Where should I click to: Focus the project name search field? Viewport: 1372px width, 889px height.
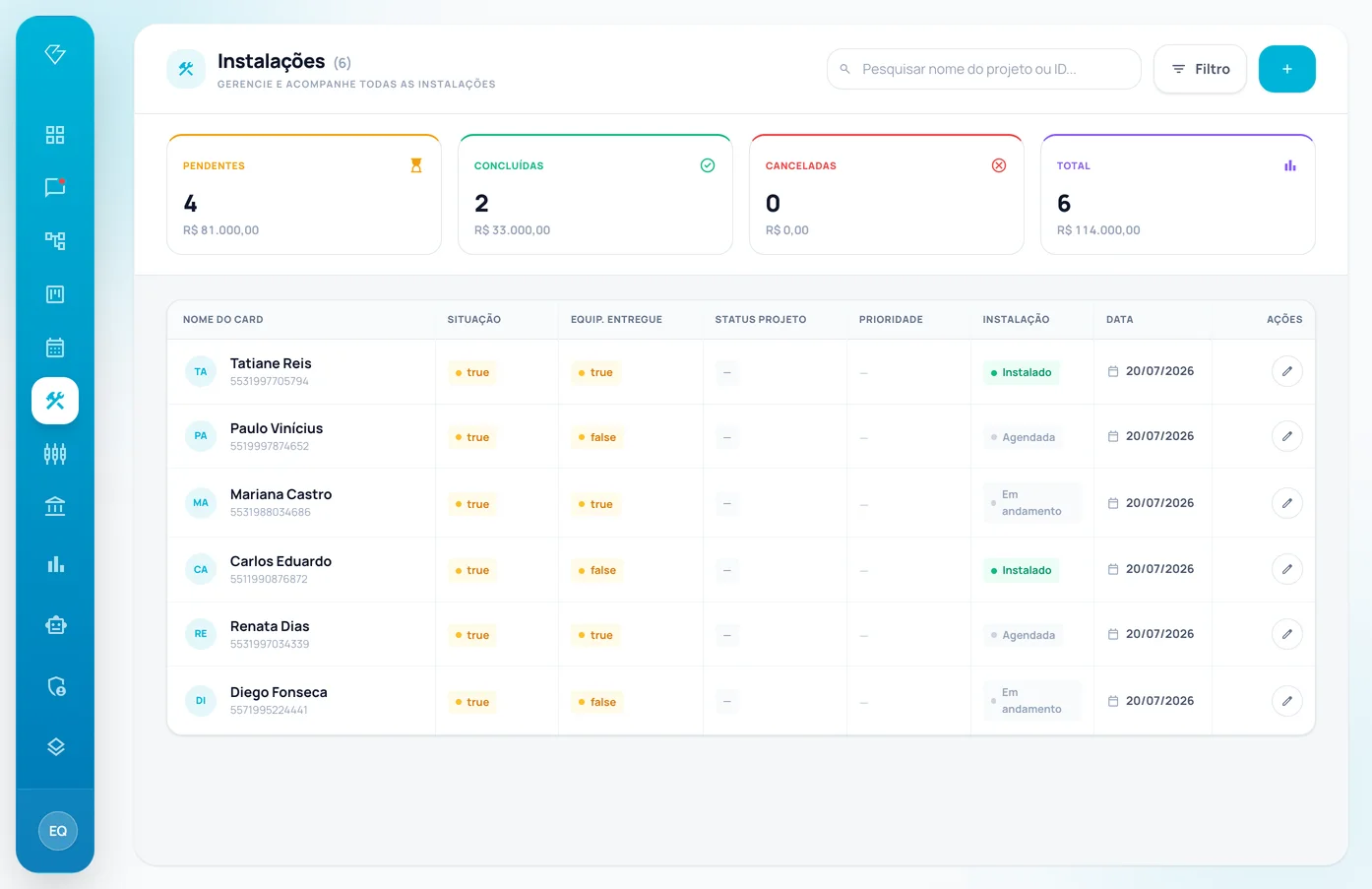click(984, 69)
